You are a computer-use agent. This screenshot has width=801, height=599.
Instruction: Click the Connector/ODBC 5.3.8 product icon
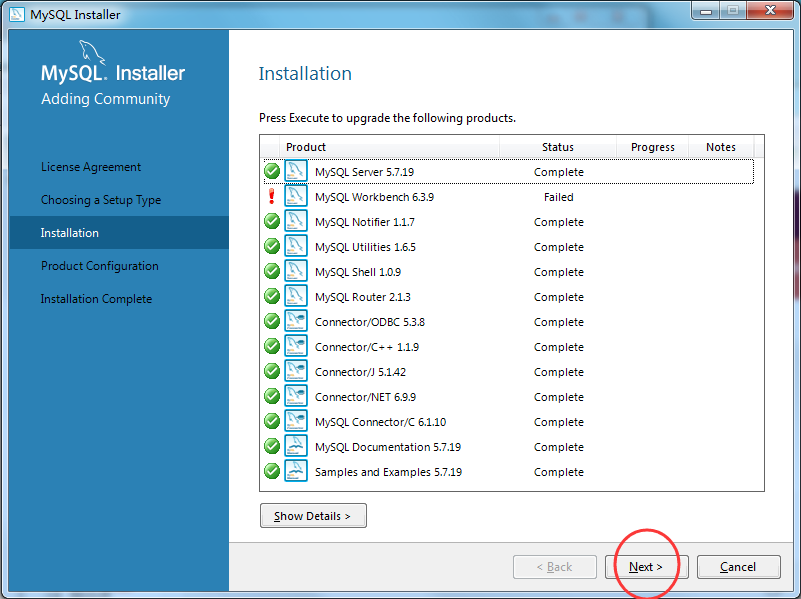[x=296, y=321]
